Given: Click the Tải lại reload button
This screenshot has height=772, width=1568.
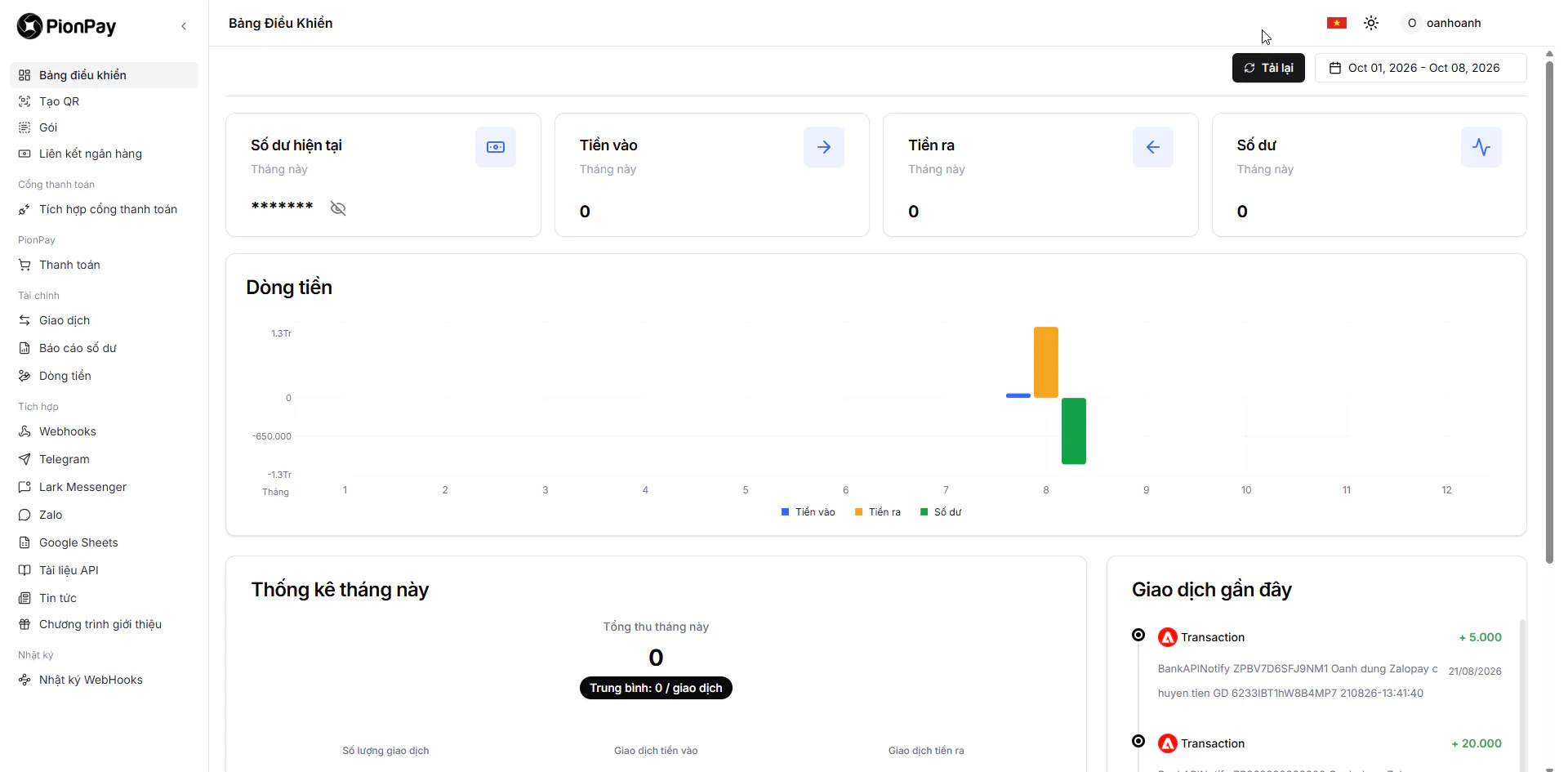Looking at the screenshot, I should point(1268,68).
